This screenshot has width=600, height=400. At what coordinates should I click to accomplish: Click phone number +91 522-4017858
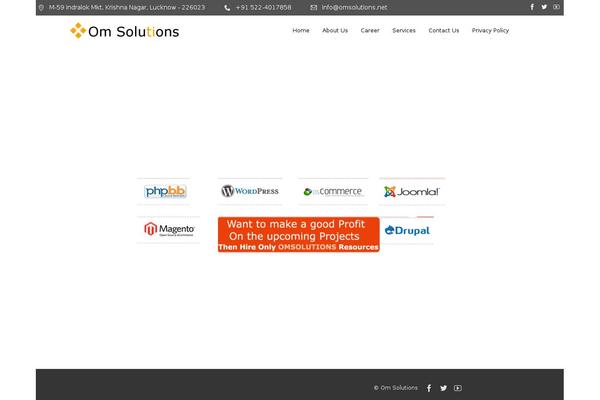point(263,7)
